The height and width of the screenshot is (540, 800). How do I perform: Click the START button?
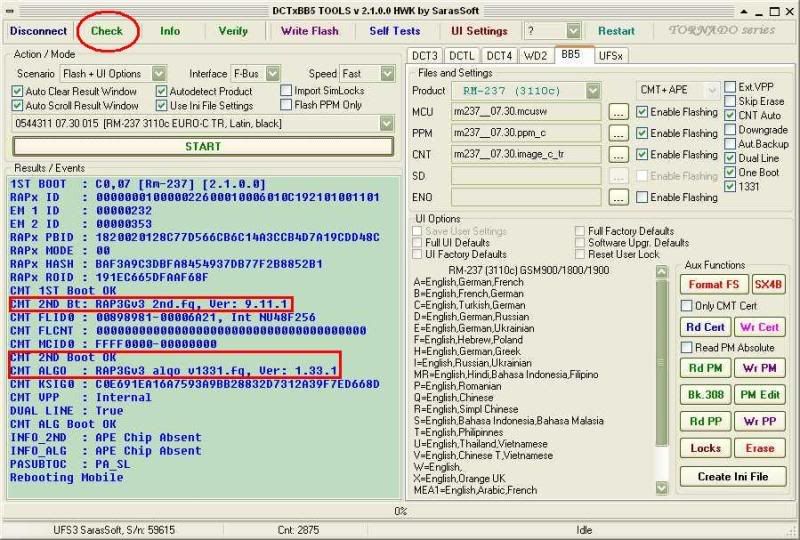[x=203, y=147]
